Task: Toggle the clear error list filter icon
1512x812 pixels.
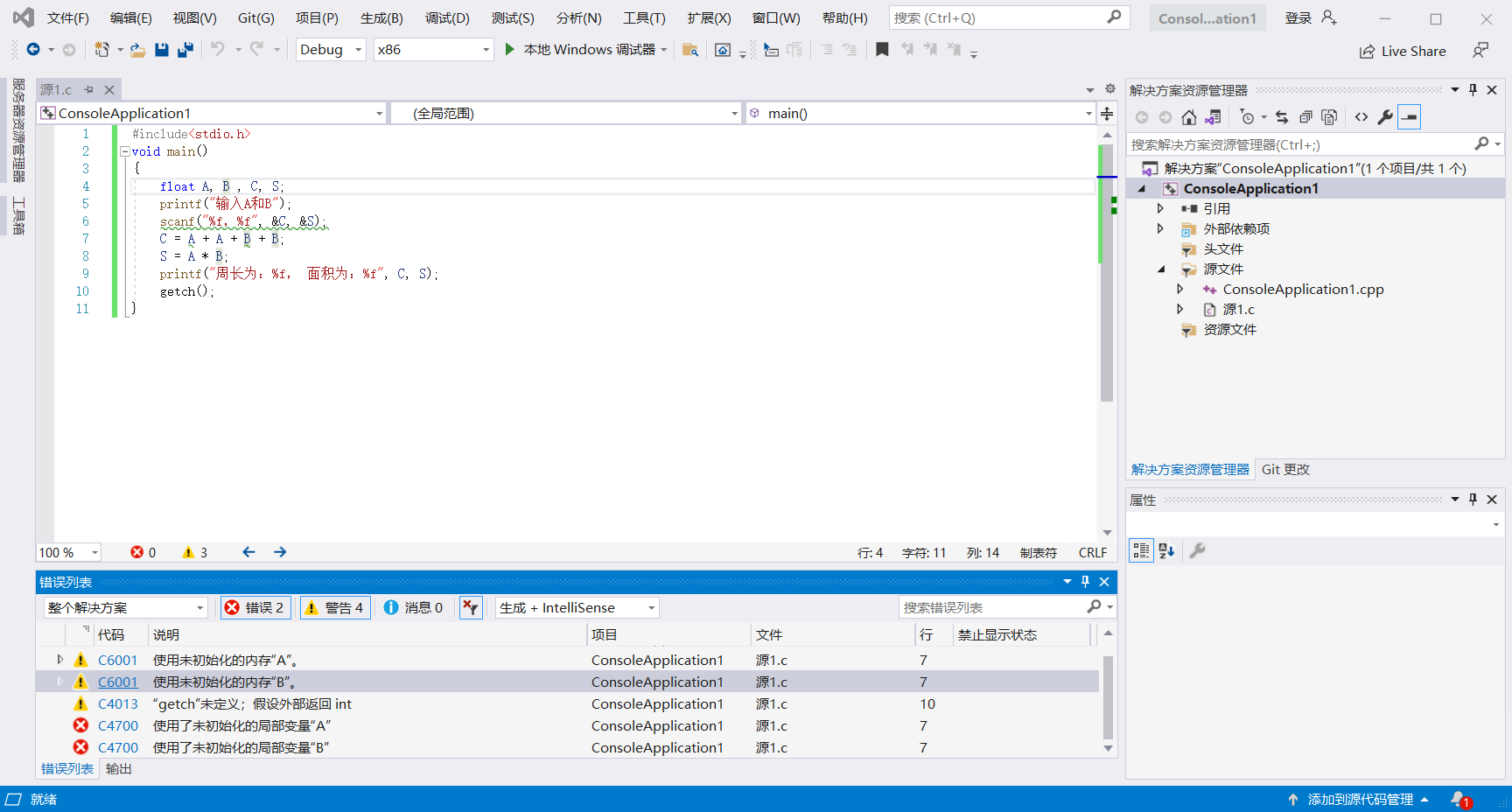Action: point(471,608)
